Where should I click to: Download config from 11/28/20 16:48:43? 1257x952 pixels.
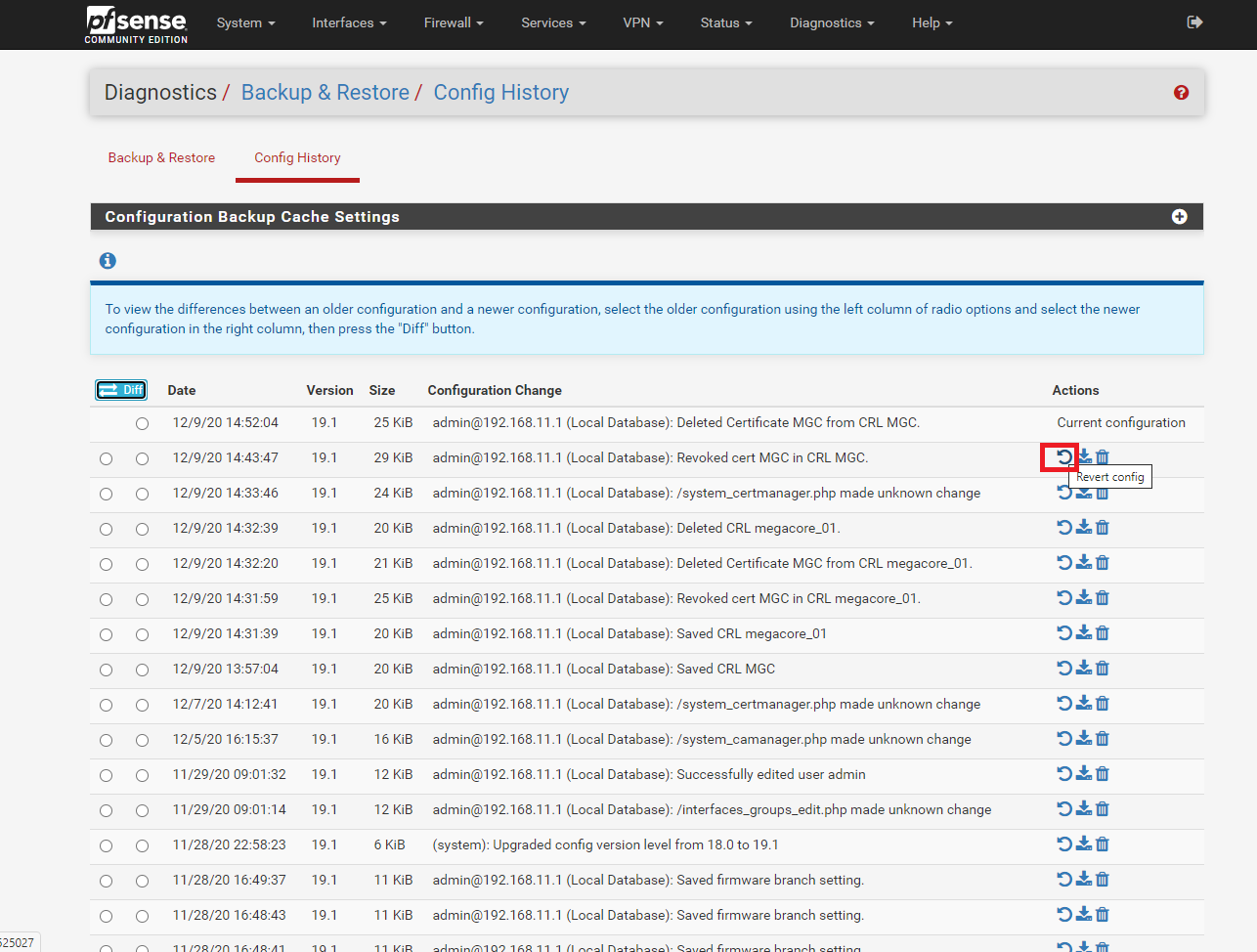[x=1084, y=914]
